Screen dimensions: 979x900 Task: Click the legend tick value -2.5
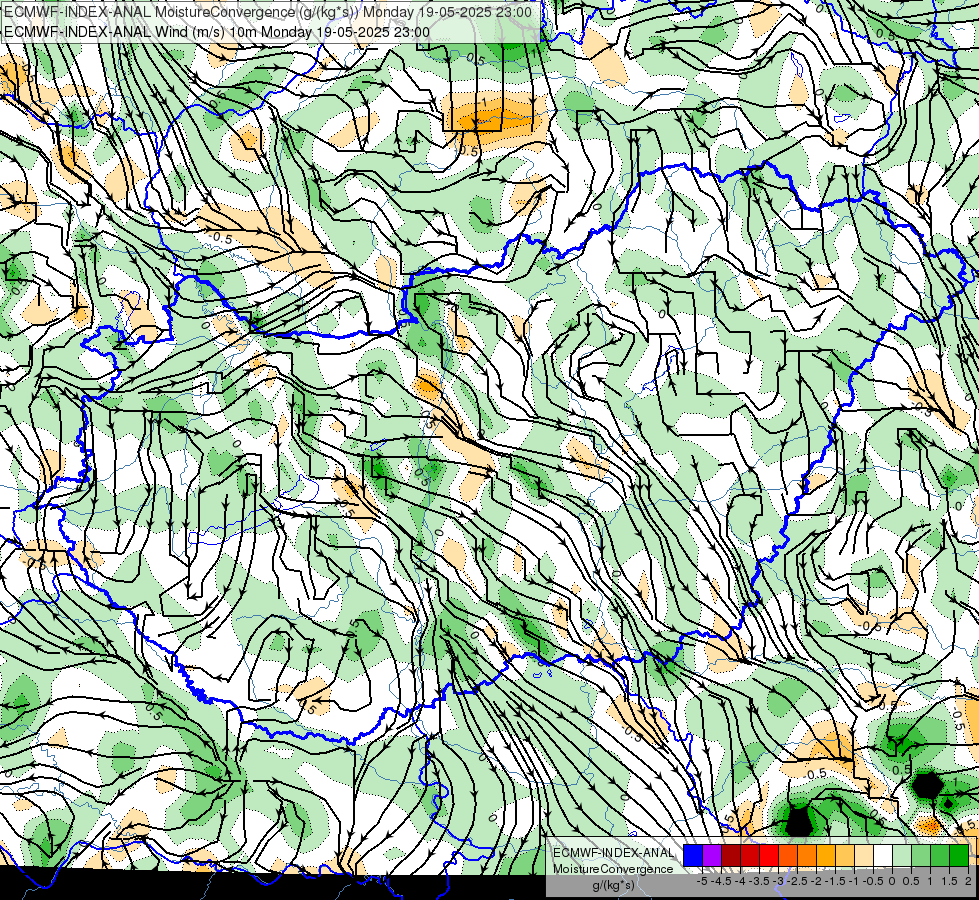797,881
